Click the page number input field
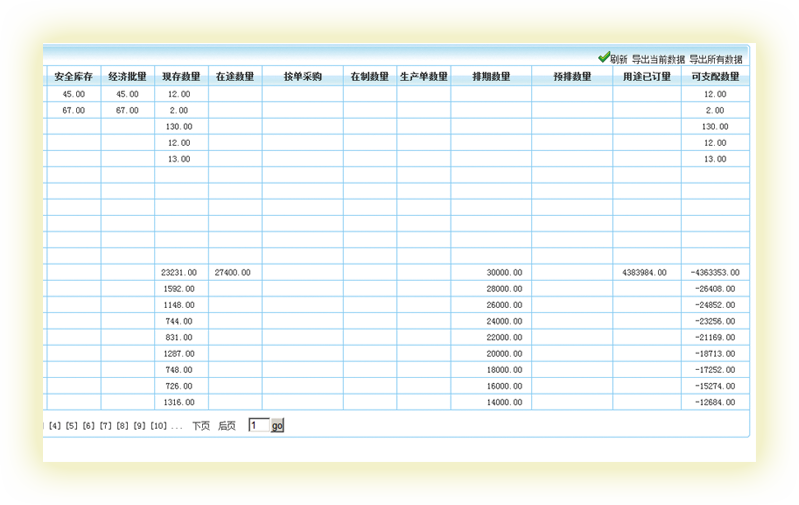Image resolution: width=799 pixels, height=505 pixels. pos(258,425)
